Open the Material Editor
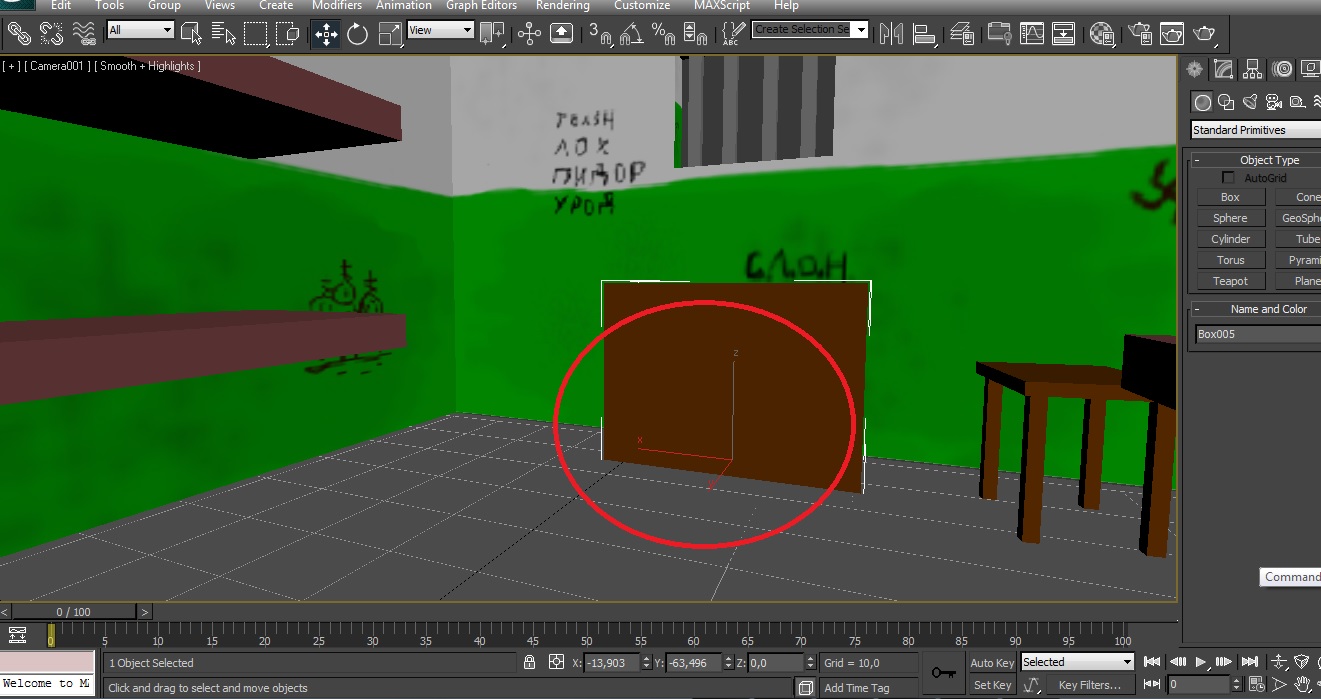This screenshot has width=1321, height=699. [x=1102, y=34]
